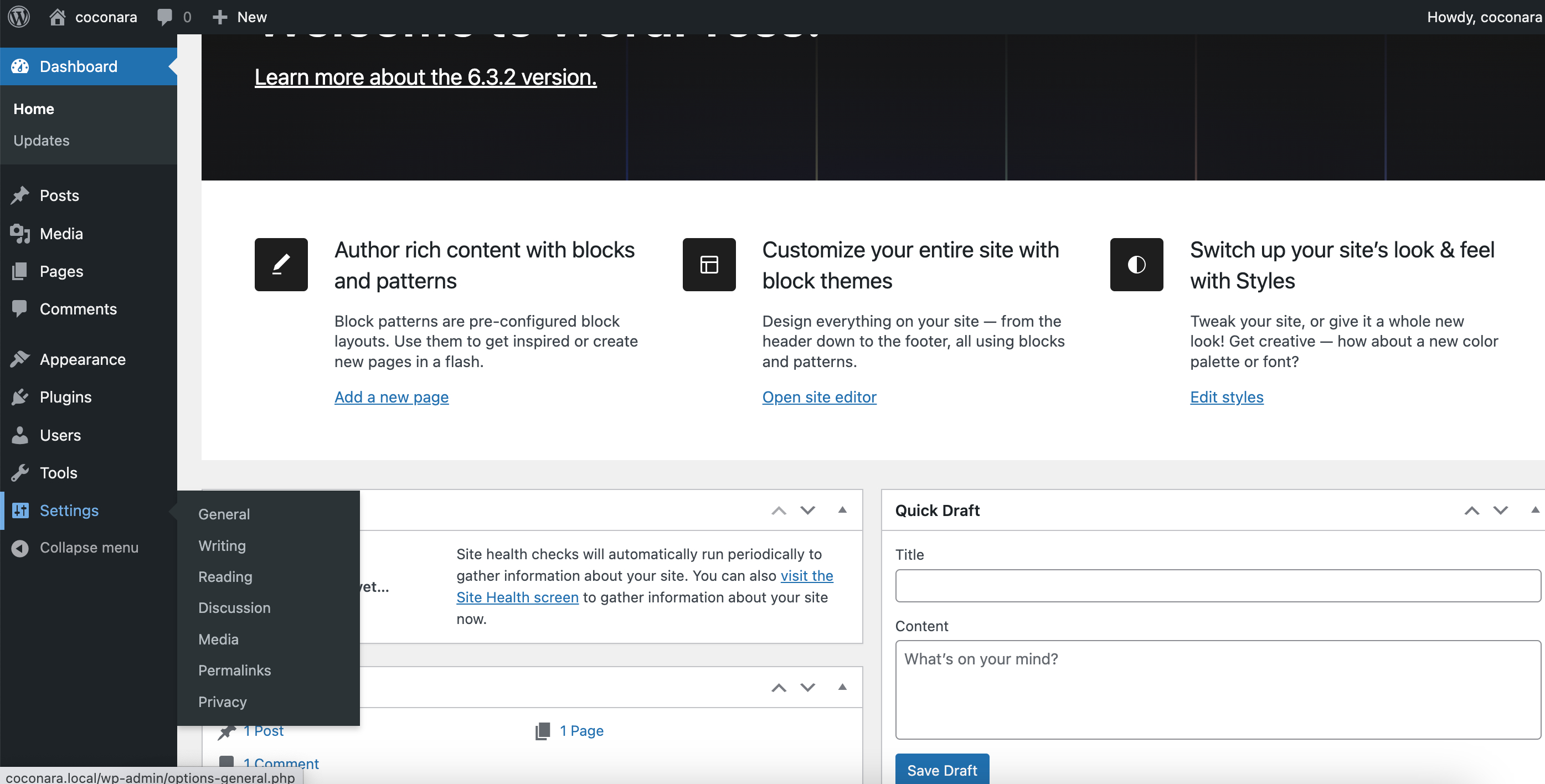Open the Updates submenu item
Viewport: 1545px width, 784px height.
point(42,141)
